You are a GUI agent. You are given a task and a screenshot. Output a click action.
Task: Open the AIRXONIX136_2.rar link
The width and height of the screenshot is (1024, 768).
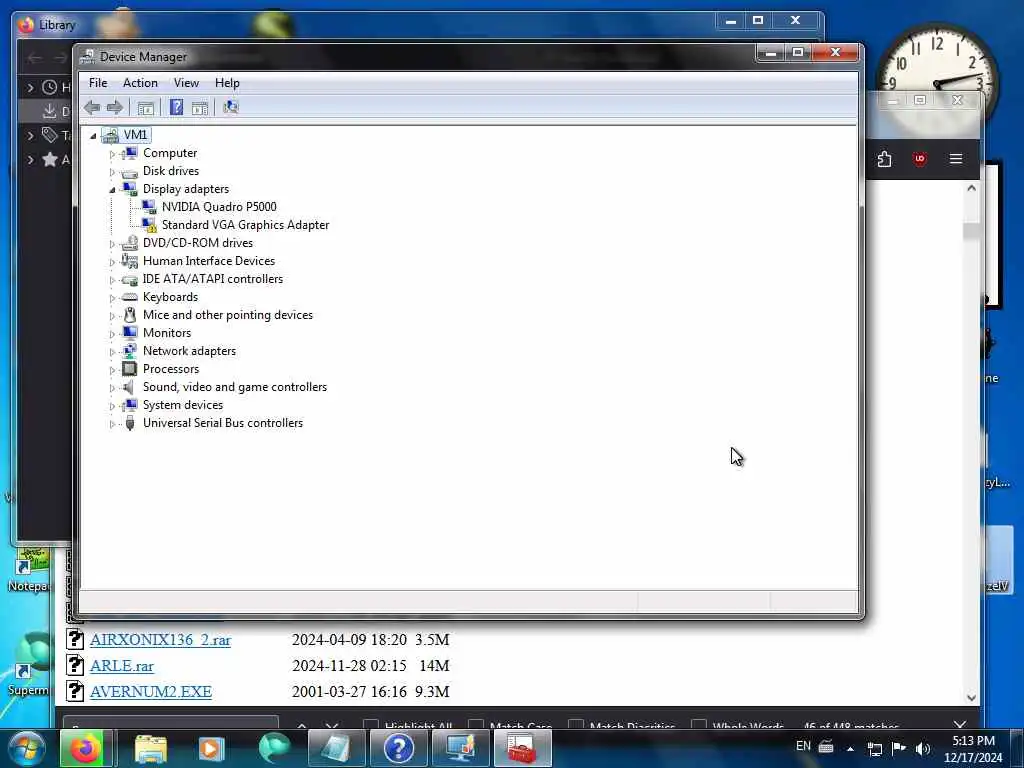tap(161, 640)
